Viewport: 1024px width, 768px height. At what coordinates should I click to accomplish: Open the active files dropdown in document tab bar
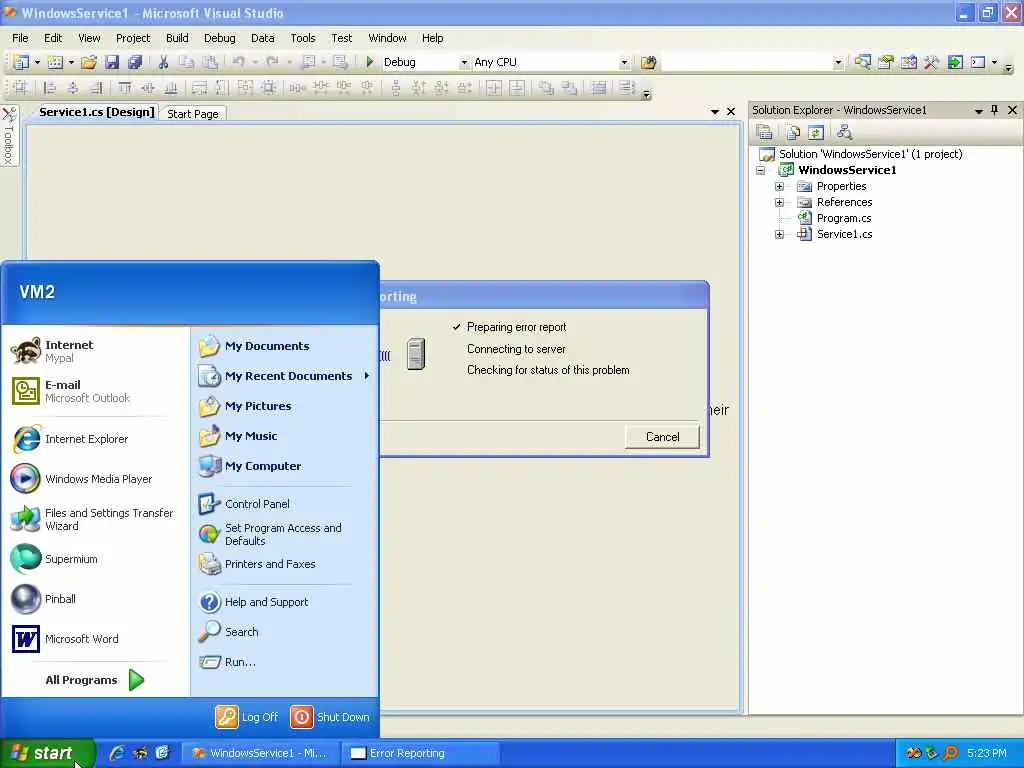point(714,112)
